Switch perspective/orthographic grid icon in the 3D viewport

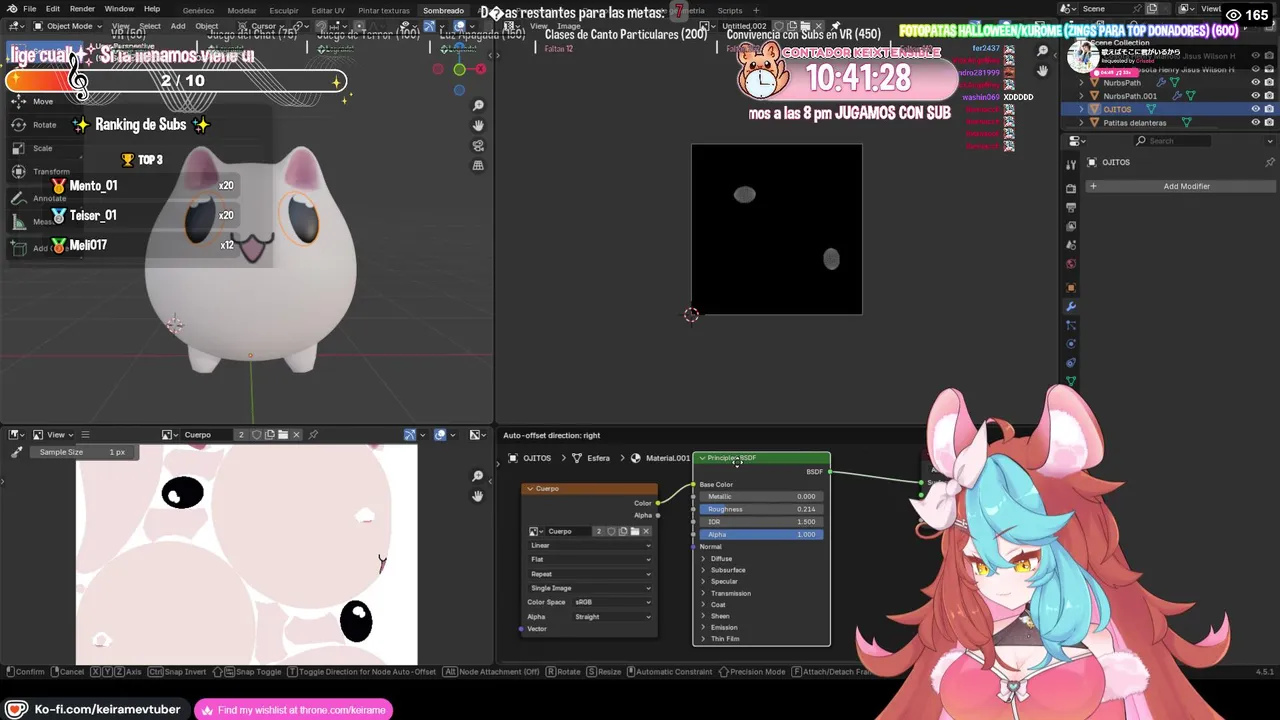pos(478,165)
